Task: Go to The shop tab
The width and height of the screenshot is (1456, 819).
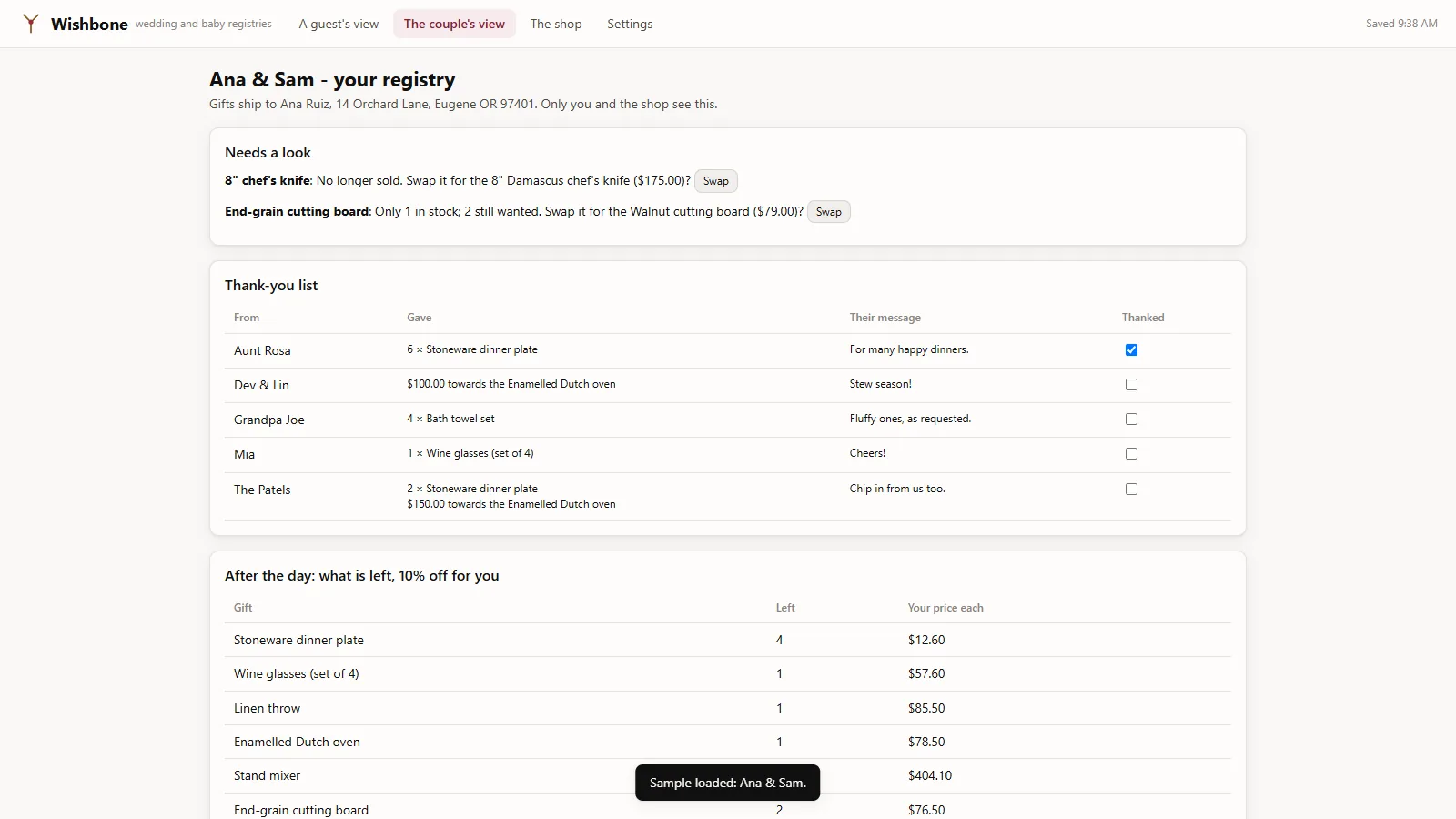Action: [x=556, y=24]
